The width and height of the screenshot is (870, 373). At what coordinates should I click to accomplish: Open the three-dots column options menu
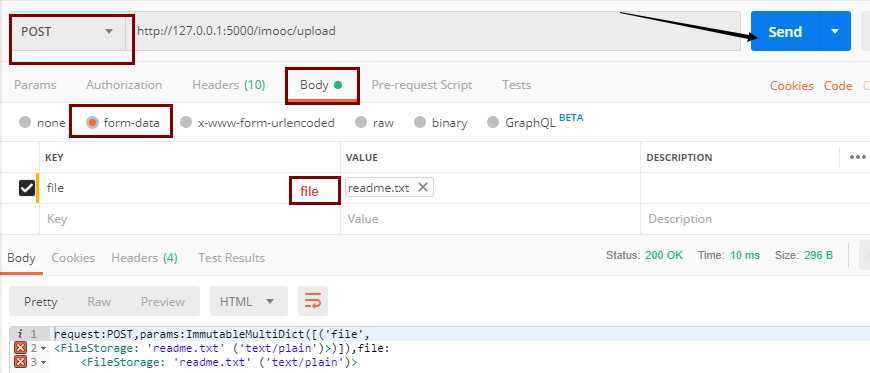[857, 157]
